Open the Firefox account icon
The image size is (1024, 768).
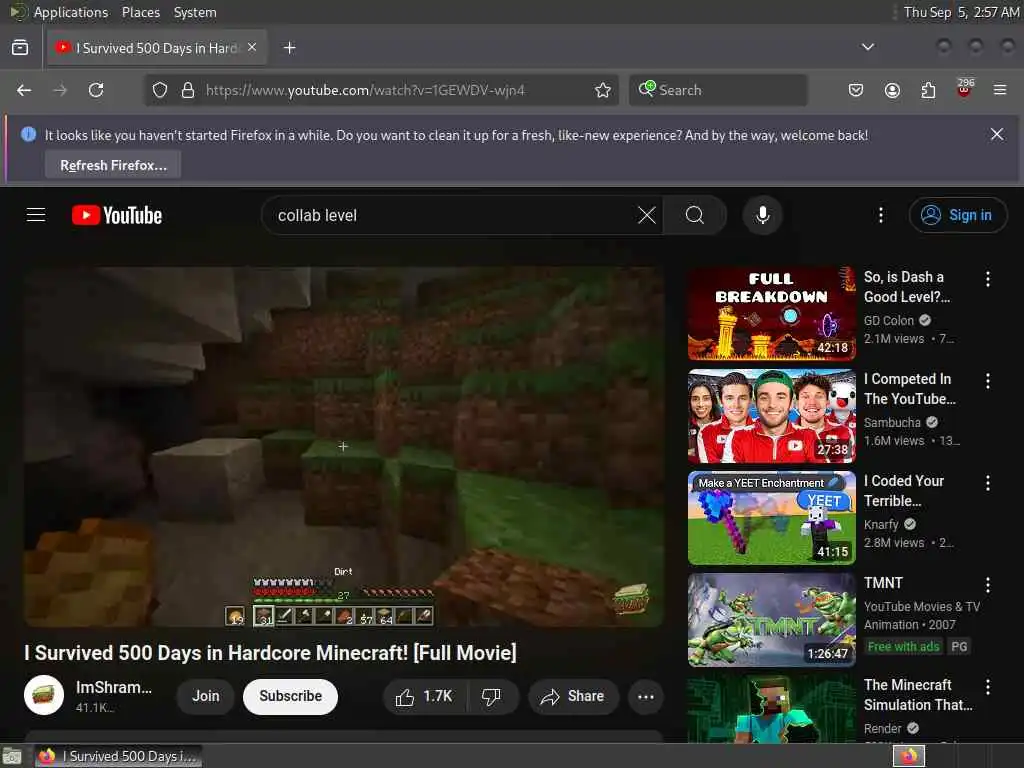[892, 90]
